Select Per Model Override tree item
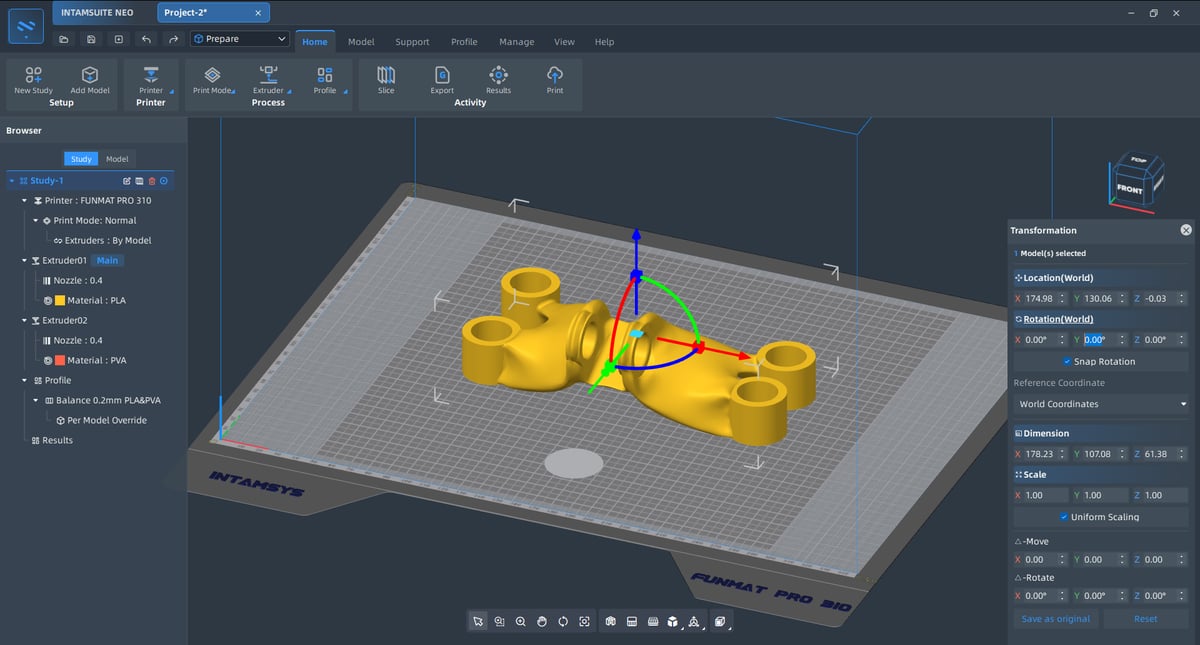The width and height of the screenshot is (1200, 645). pos(101,421)
